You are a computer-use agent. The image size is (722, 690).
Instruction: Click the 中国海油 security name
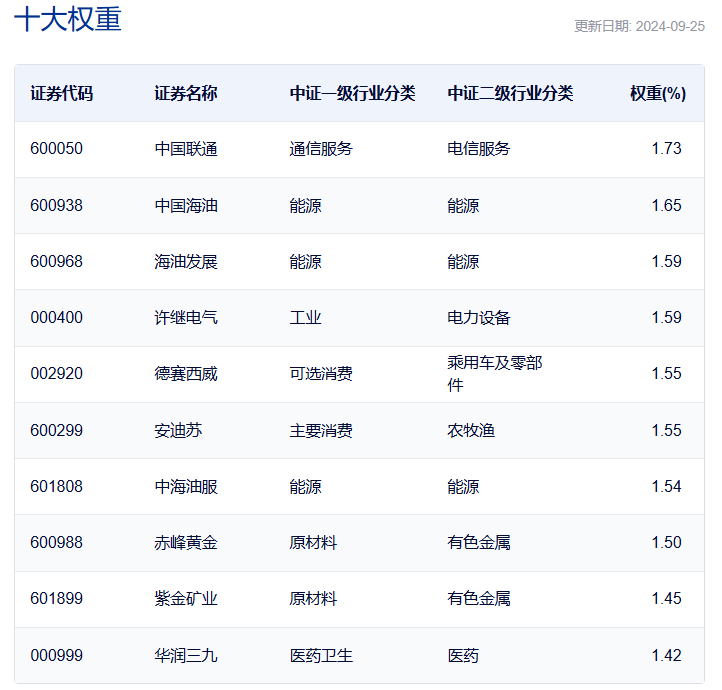pyautogui.click(x=186, y=205)
